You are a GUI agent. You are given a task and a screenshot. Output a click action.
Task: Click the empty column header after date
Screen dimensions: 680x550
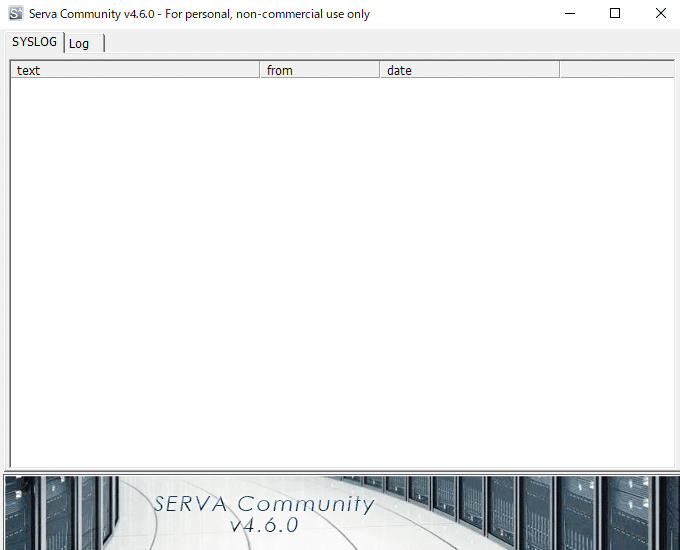617,70
